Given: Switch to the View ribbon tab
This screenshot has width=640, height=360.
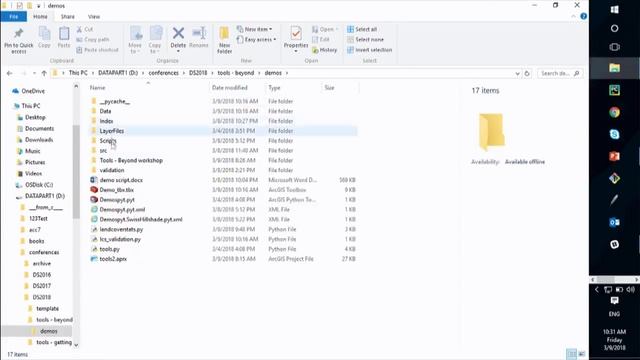Looking at the screenshot, I should click(93, 17).
